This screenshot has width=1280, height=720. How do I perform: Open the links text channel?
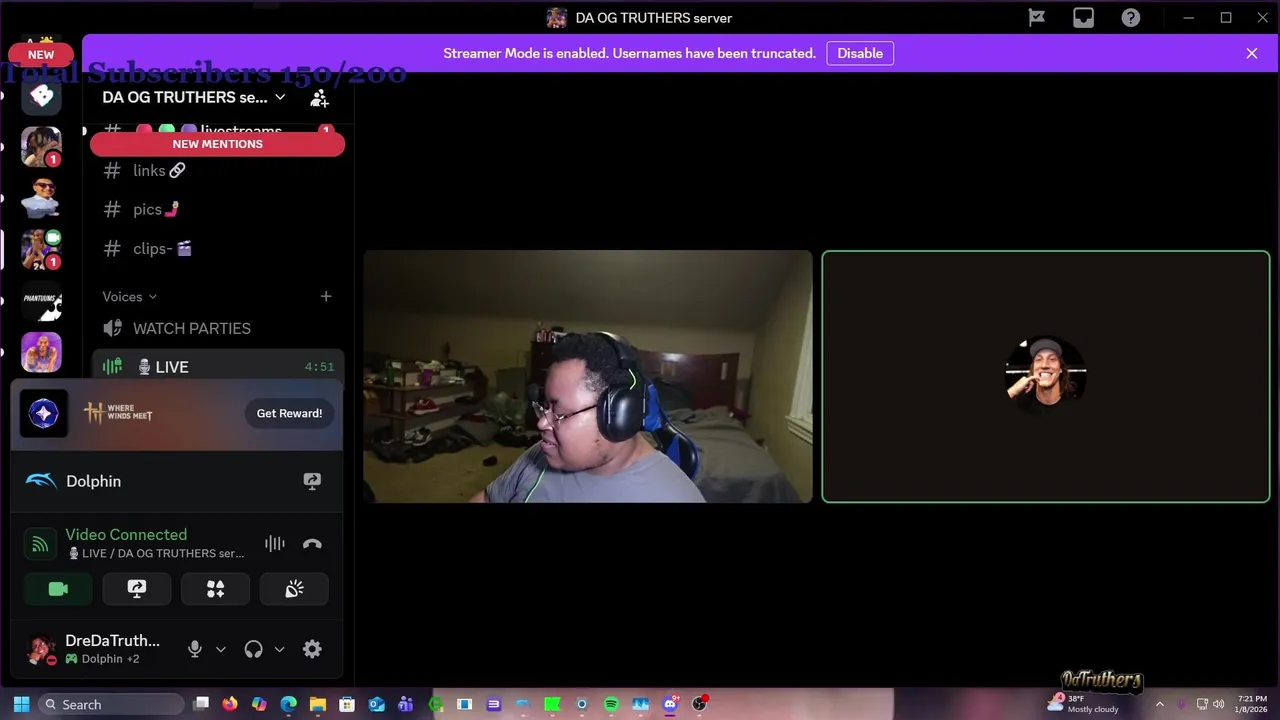217,171
